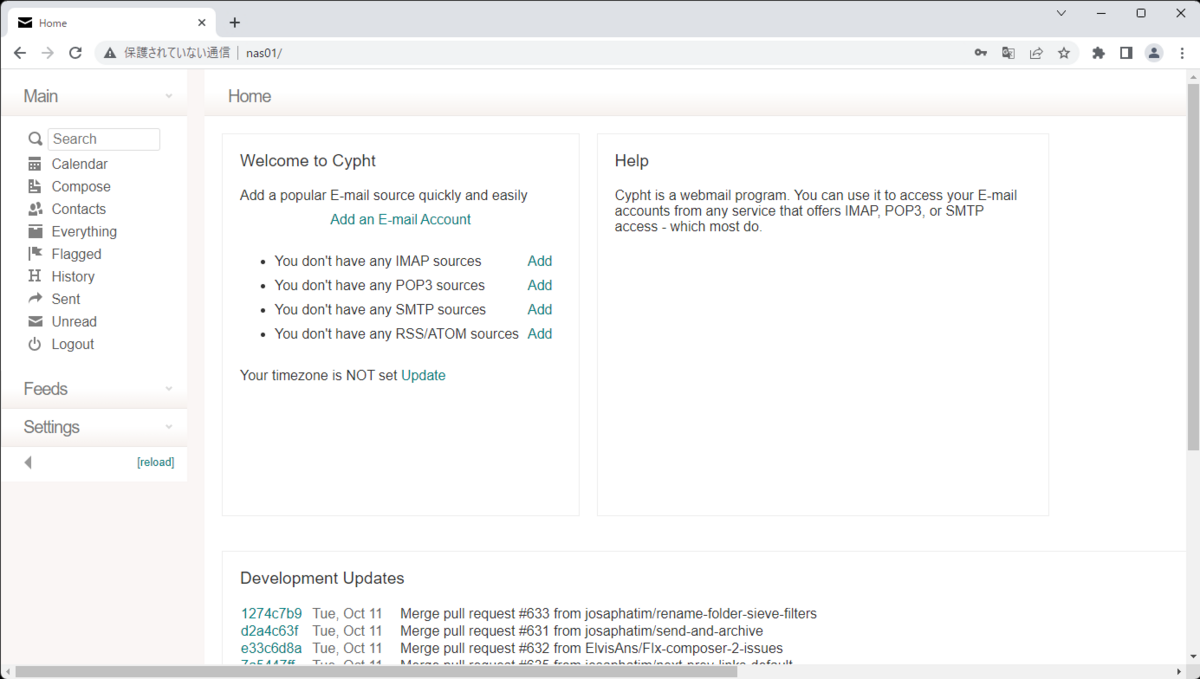Click Add next to IMAP sources

540,261
